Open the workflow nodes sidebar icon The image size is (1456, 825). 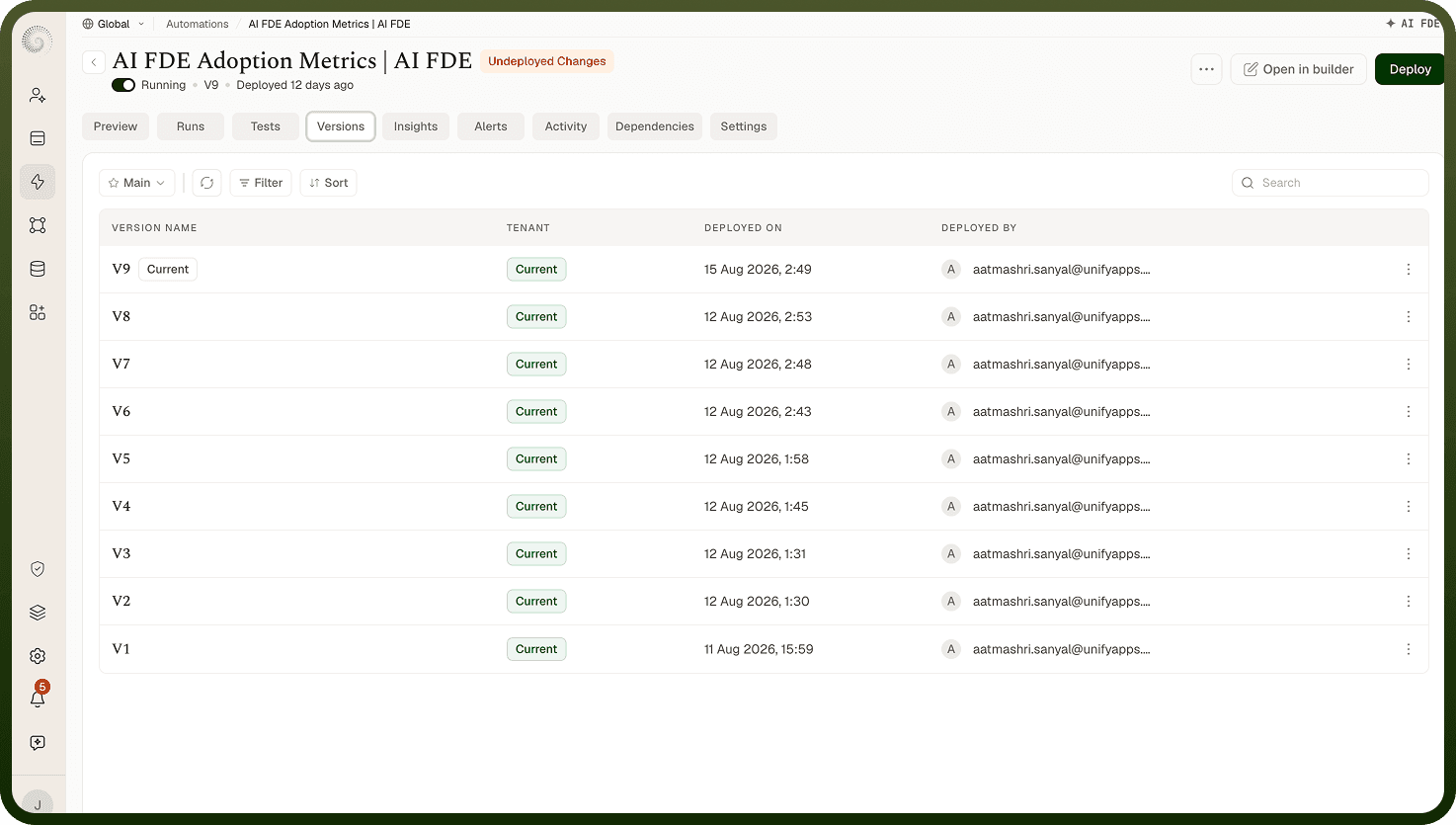point(38,225)
